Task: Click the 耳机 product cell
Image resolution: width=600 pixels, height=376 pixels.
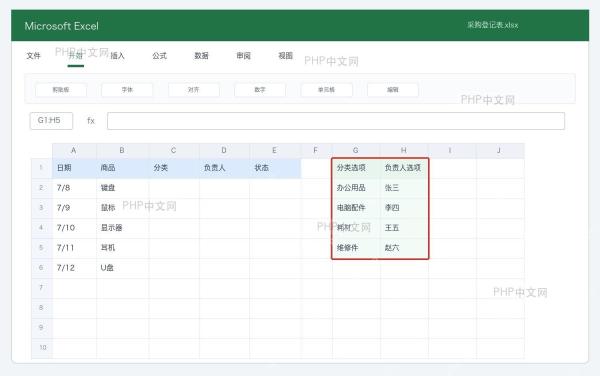Action: [x=122, y=248]
